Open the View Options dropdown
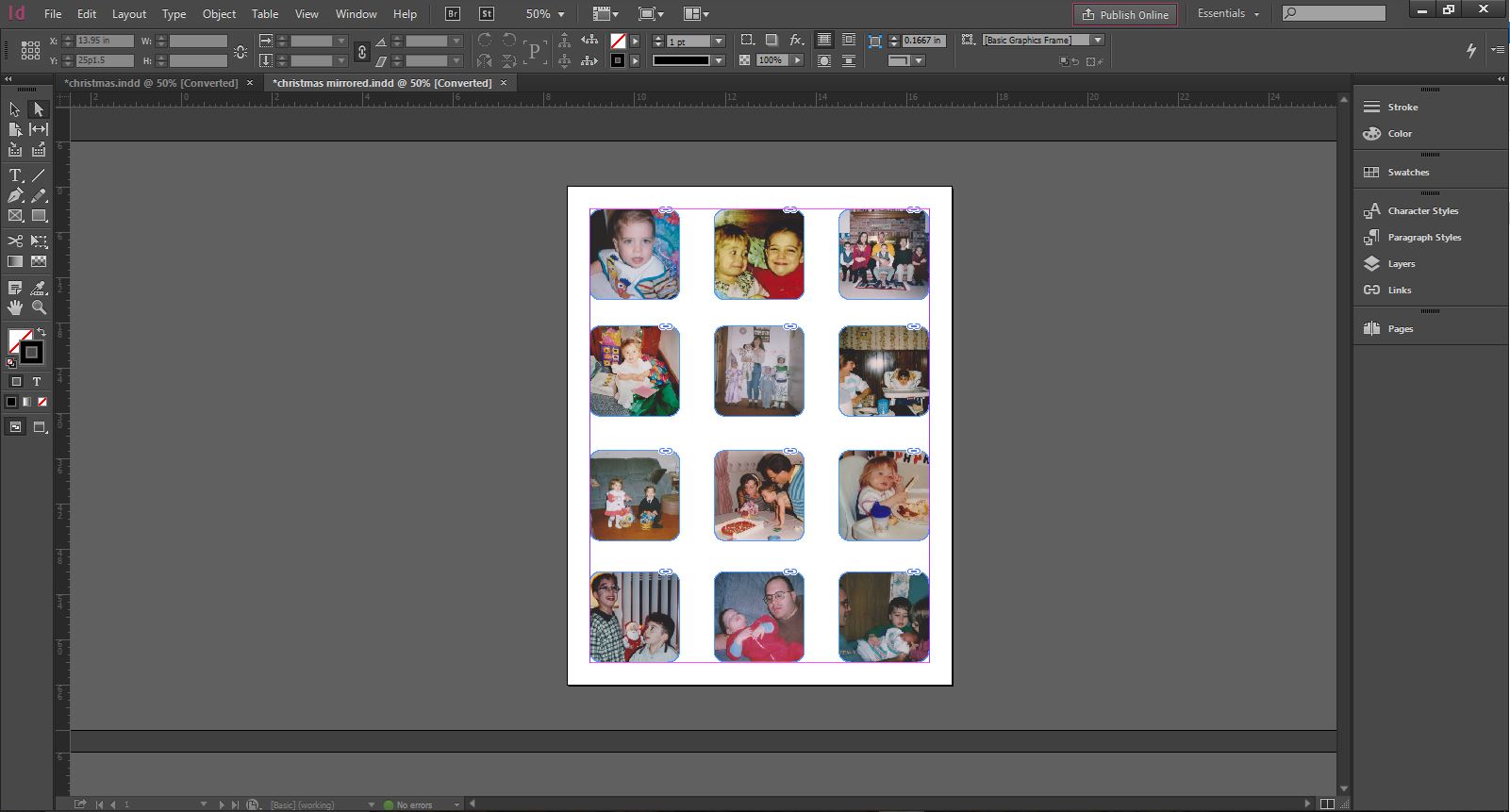The width and height of the screenshot is (1510, 812). (x=606, y=14)
